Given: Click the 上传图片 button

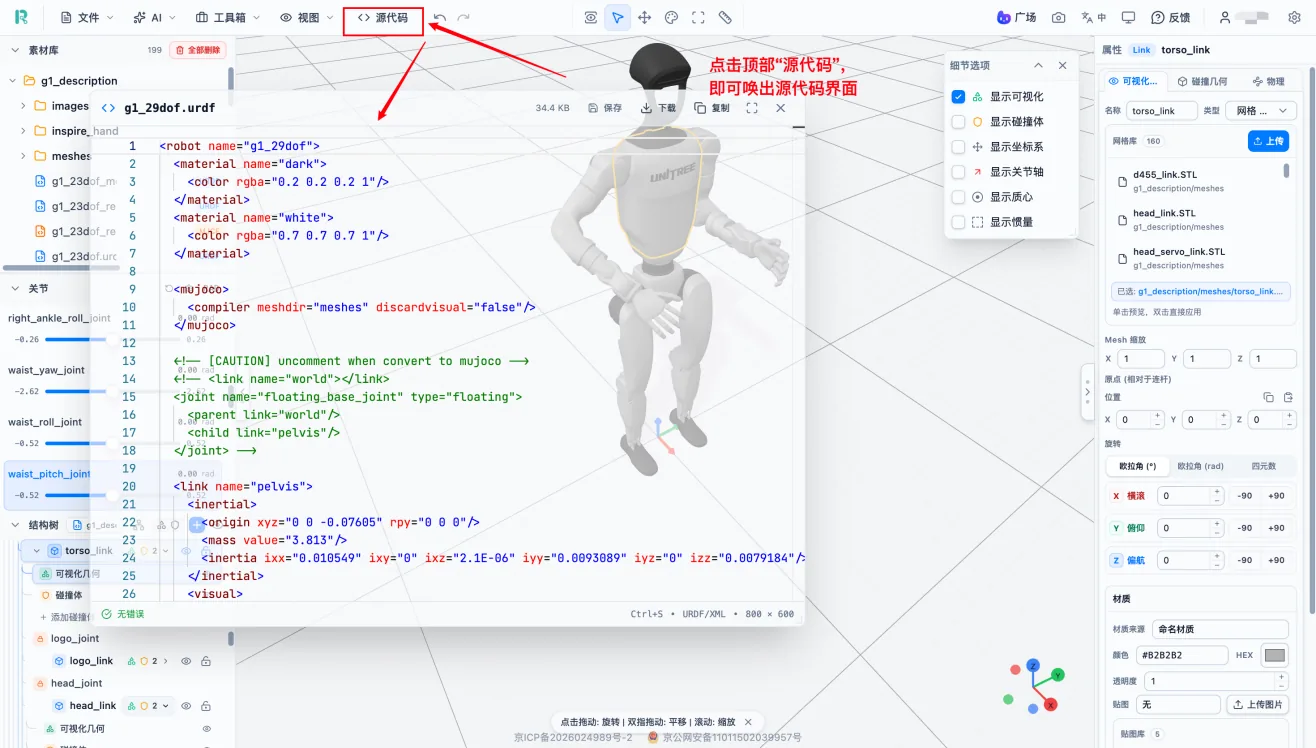Looking at the screenshot, I should [1257, 705].
